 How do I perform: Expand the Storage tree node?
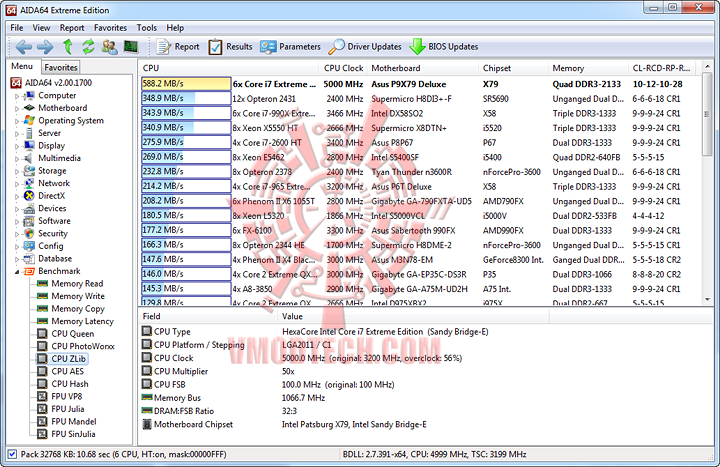(x=17, y=172)
